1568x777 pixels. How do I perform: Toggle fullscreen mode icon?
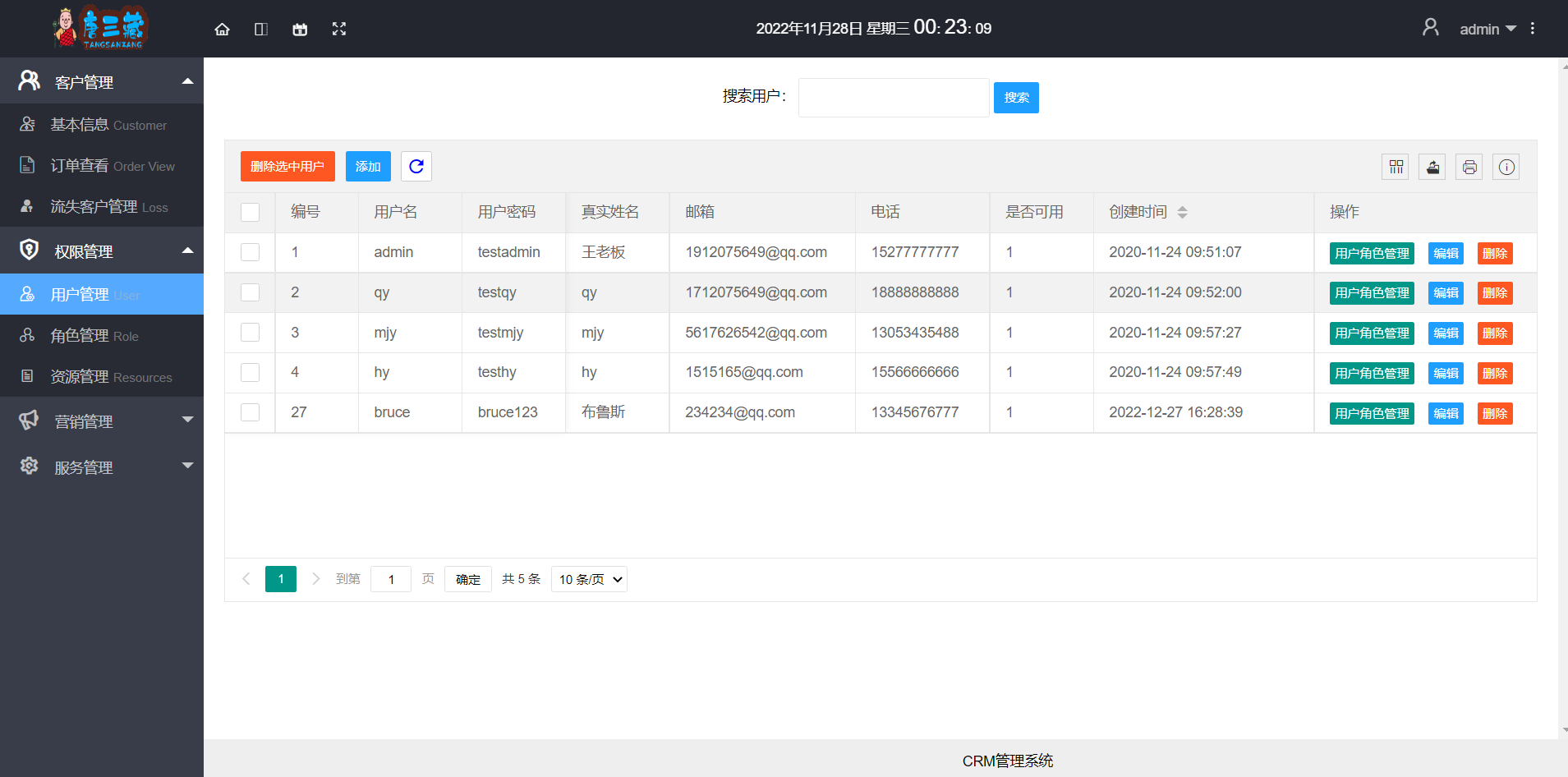(339, 29)
